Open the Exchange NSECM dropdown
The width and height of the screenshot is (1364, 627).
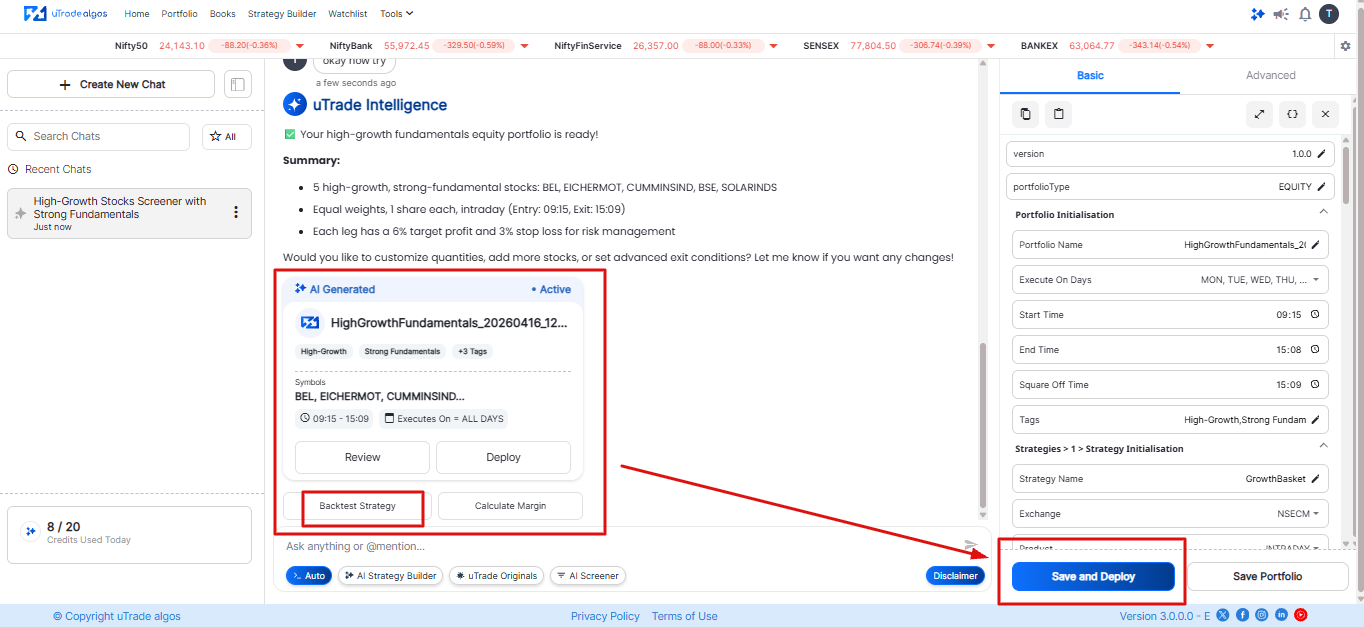(1170, 514)
